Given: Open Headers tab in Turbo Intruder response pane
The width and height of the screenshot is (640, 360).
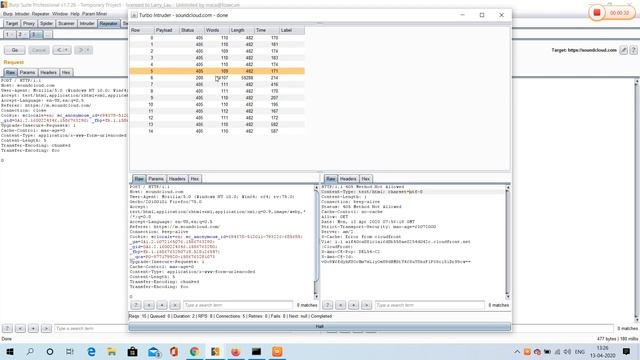Looking at the screenshot, I should (x=348, y=179).
